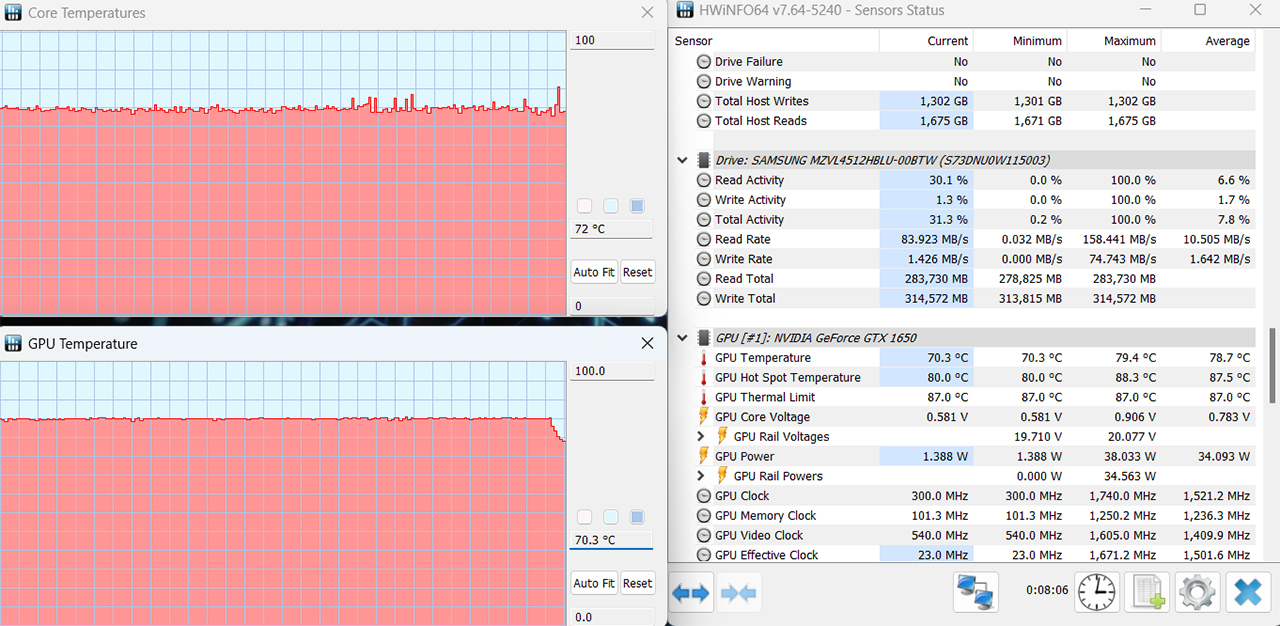Image resolution: width=1280 pixels, height=626 pixels.
Task: Pick the dark blue swatch in GPU Temperature
Action: pos(637,517)
